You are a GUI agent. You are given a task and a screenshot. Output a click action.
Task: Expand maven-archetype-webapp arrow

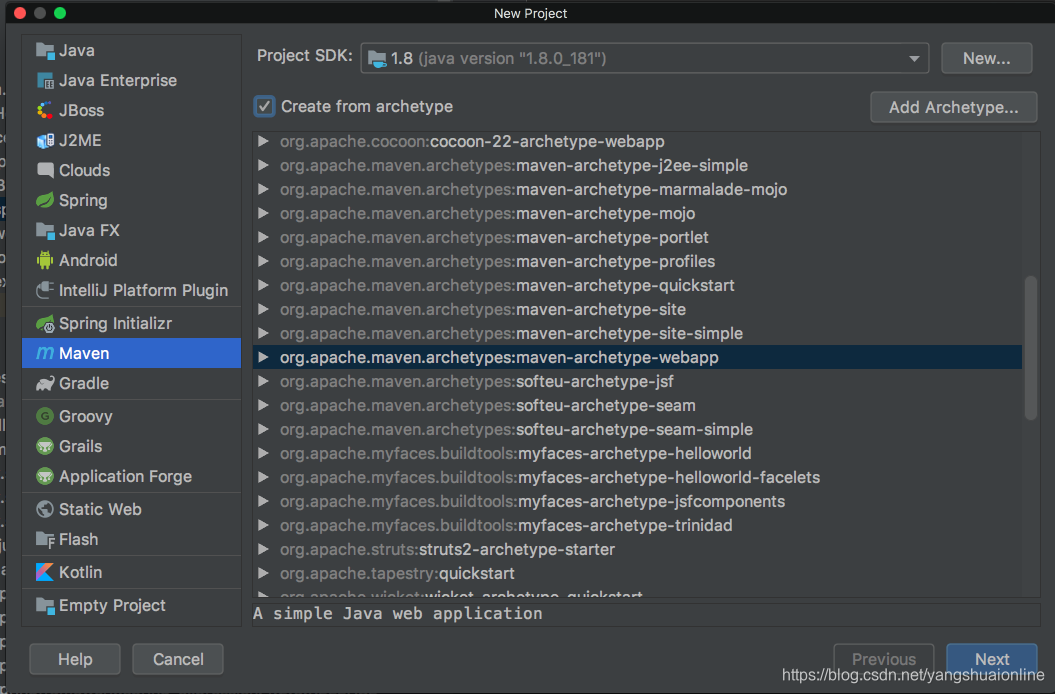264,357
